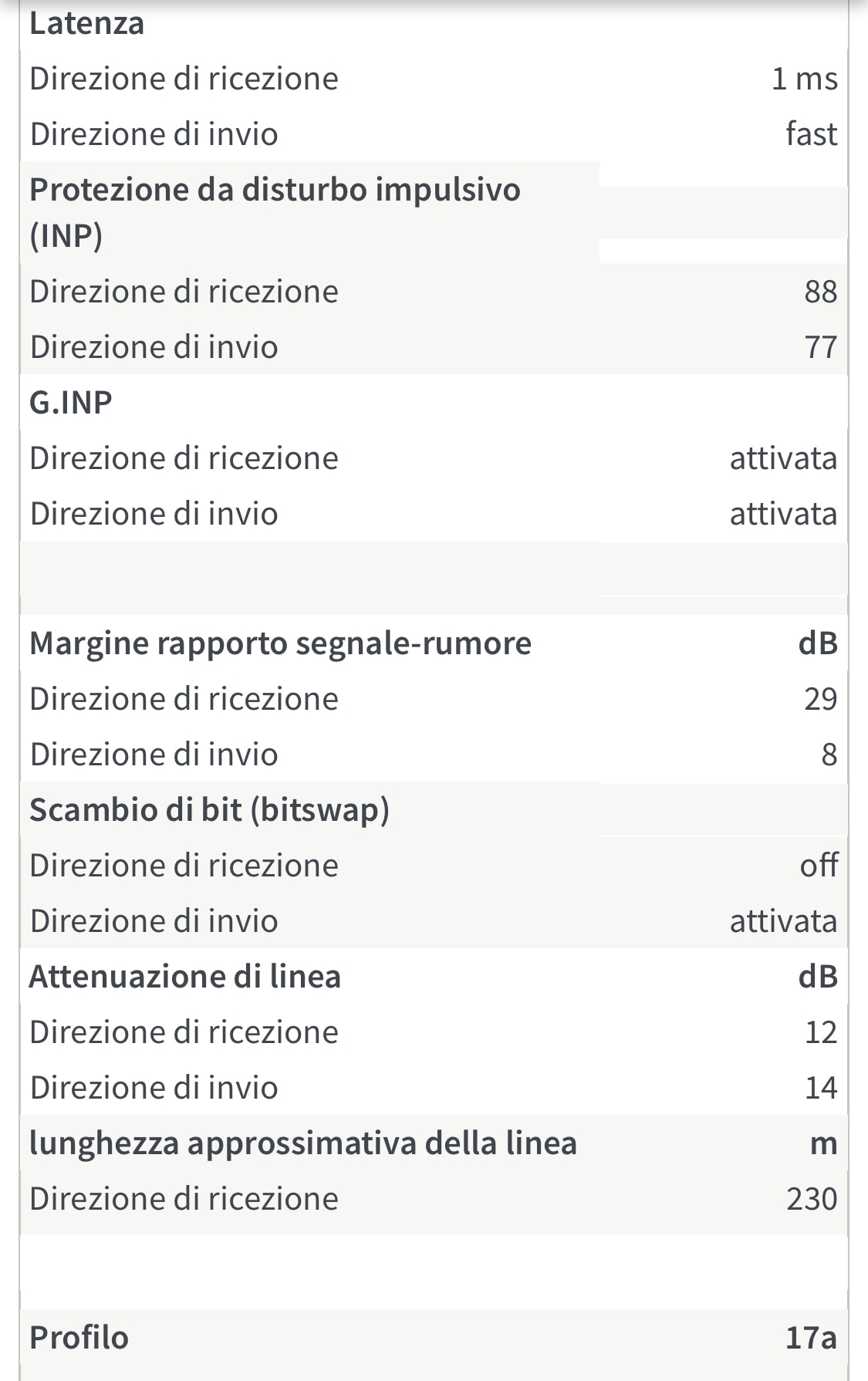
Task: Select the 1 ms latency value
Action: 804,79
